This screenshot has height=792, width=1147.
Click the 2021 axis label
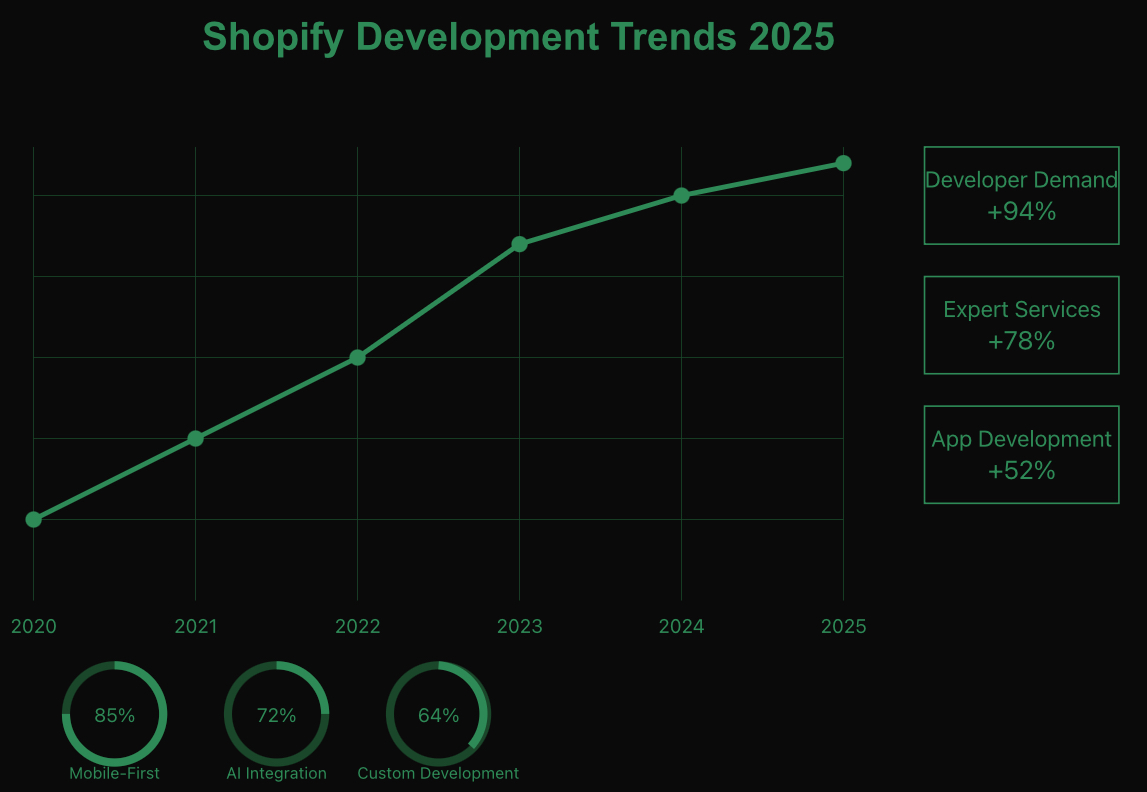point(195,627)
